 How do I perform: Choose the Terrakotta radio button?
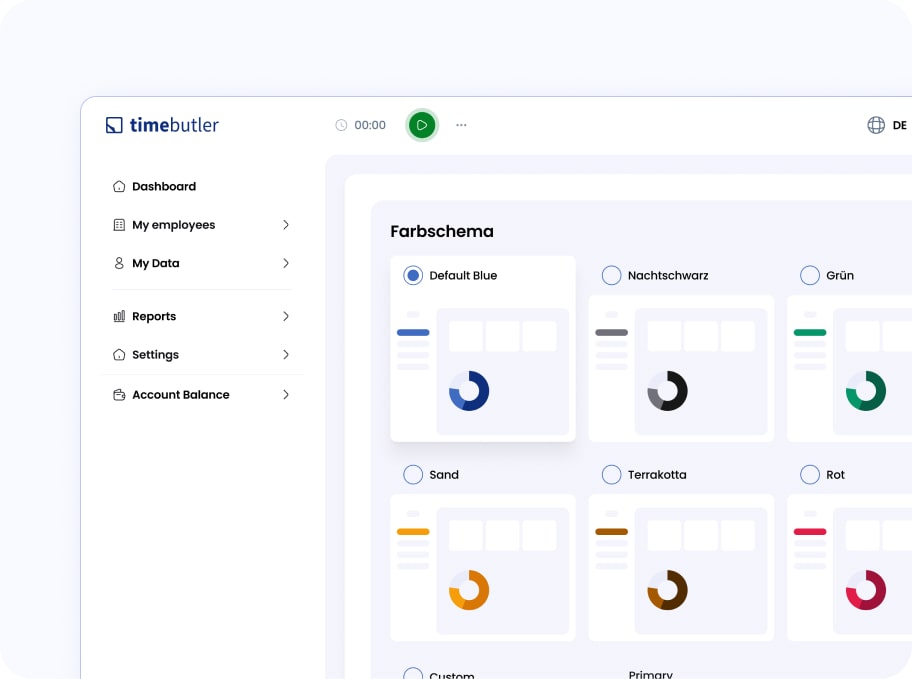(x=611, y=475)
